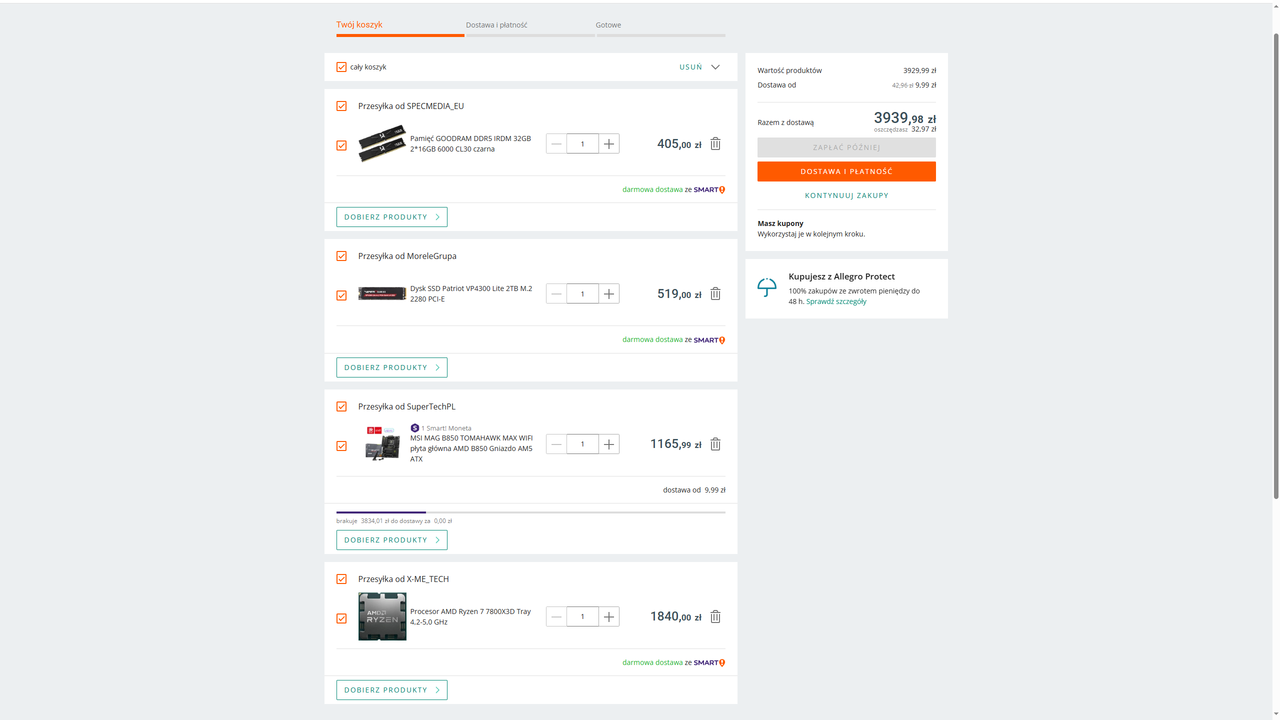Decrease GOODRAM memory quantity with the minus button
Viewport: 1280px width, 720px height.
click(557, 144)
